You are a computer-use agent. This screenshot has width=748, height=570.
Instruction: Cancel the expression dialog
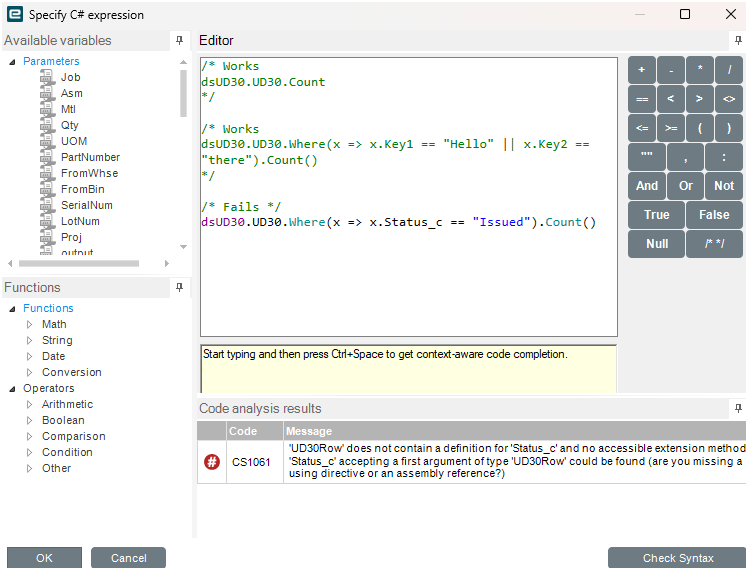128,558
